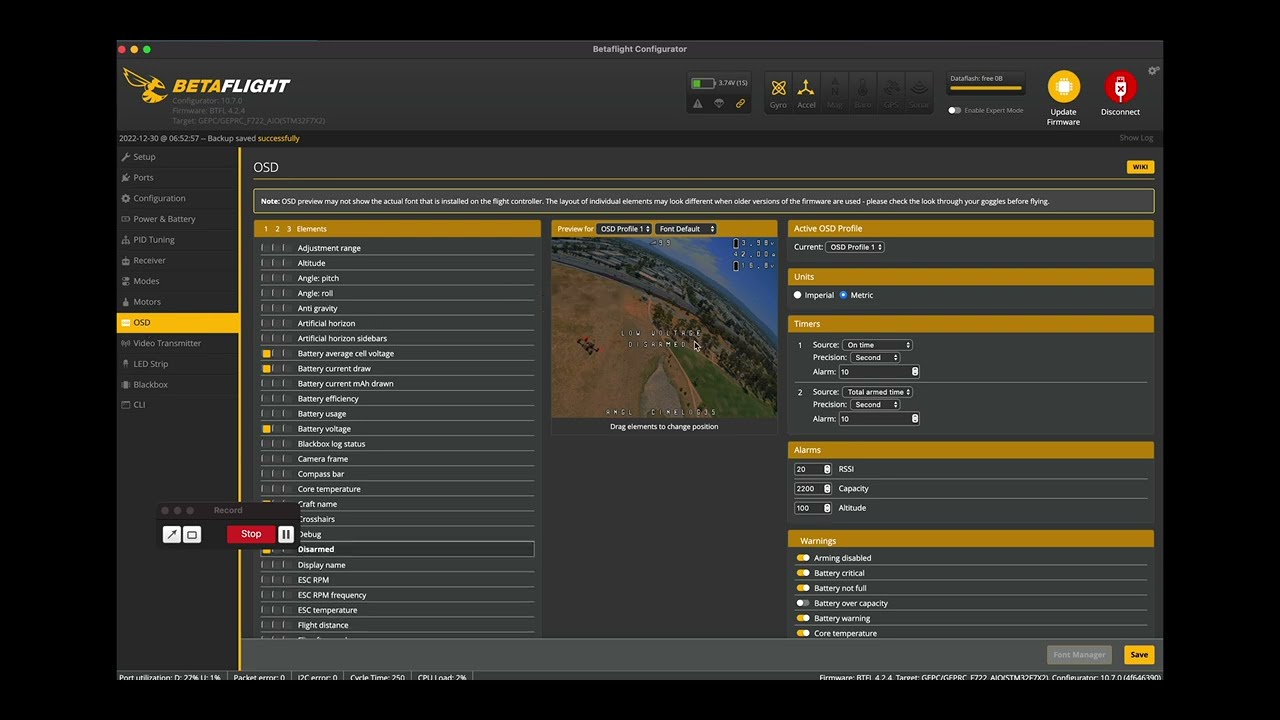Click the PID Tuning icon in the sidebar
The height and width of the screenshot is (720, 1280).
126,240
